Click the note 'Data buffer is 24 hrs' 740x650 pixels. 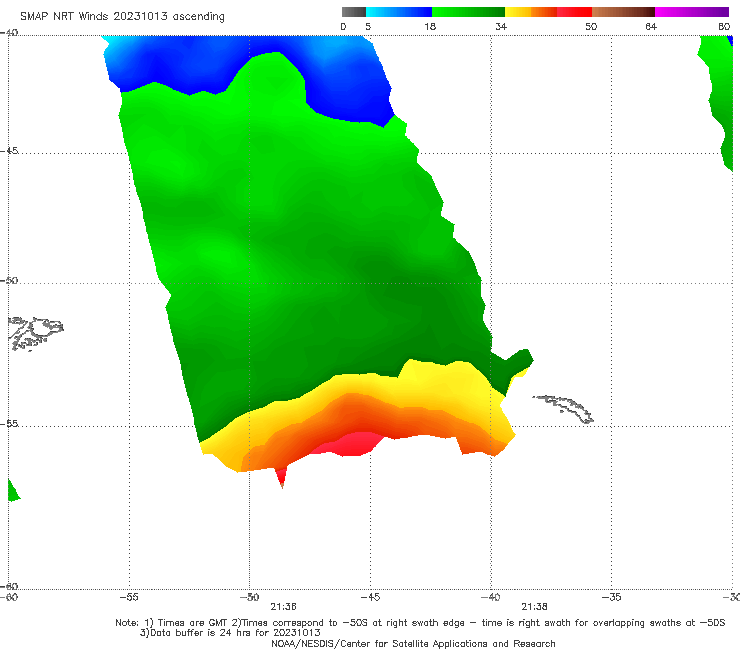230,633
